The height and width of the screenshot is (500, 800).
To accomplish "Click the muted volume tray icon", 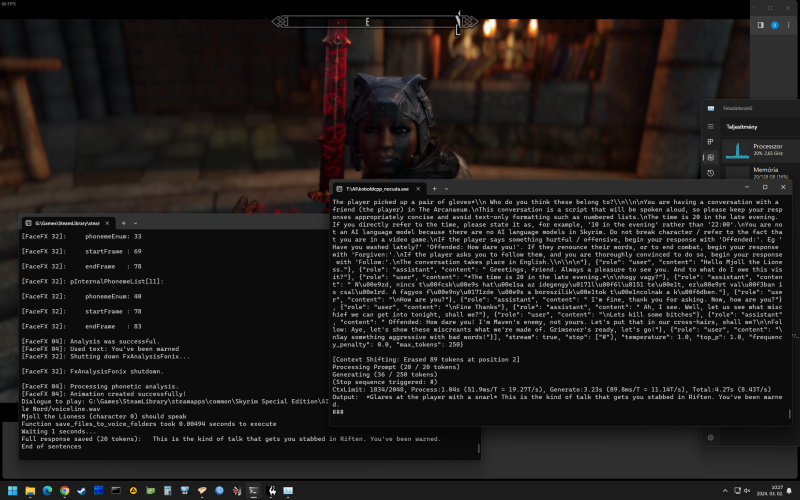I will 747,491.
